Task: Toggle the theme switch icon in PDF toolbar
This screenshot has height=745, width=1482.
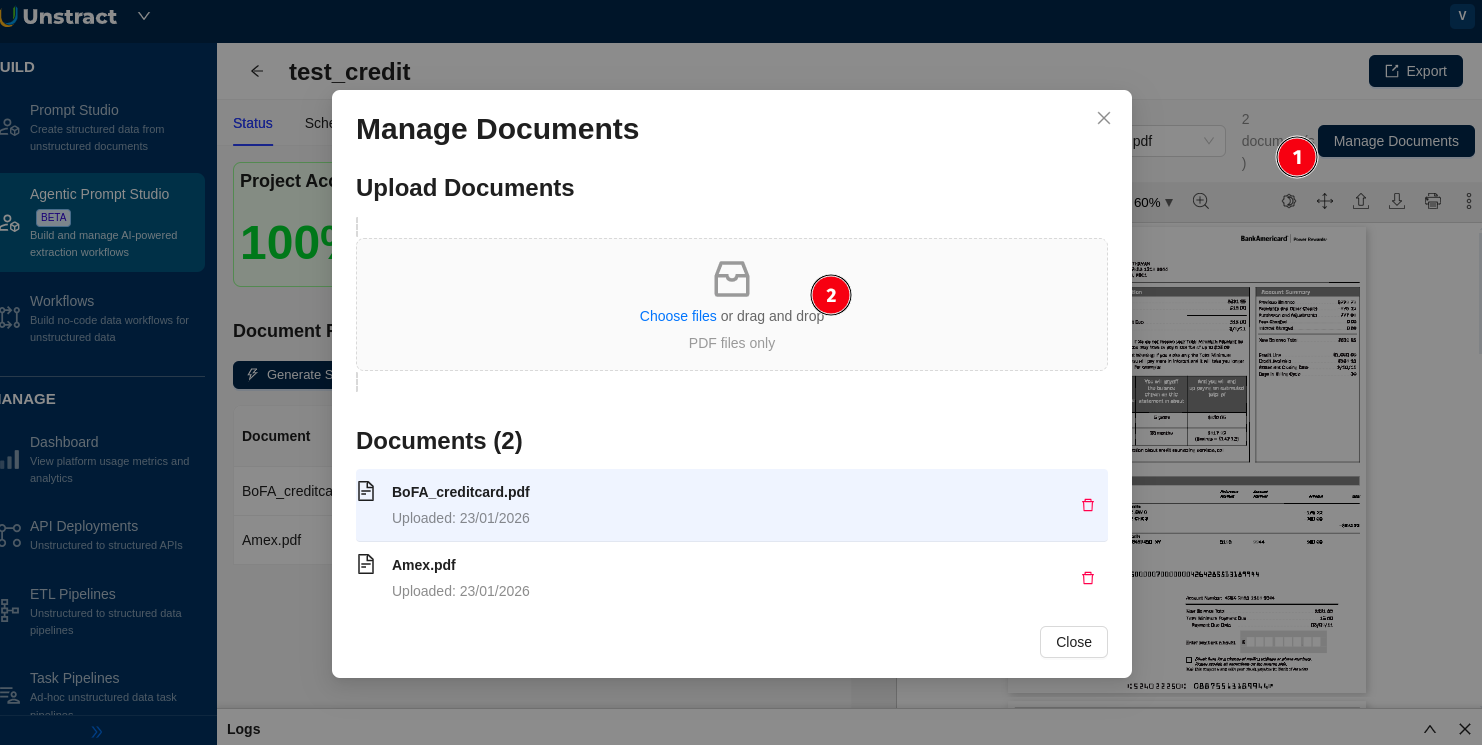Action: pos(1289,201)
